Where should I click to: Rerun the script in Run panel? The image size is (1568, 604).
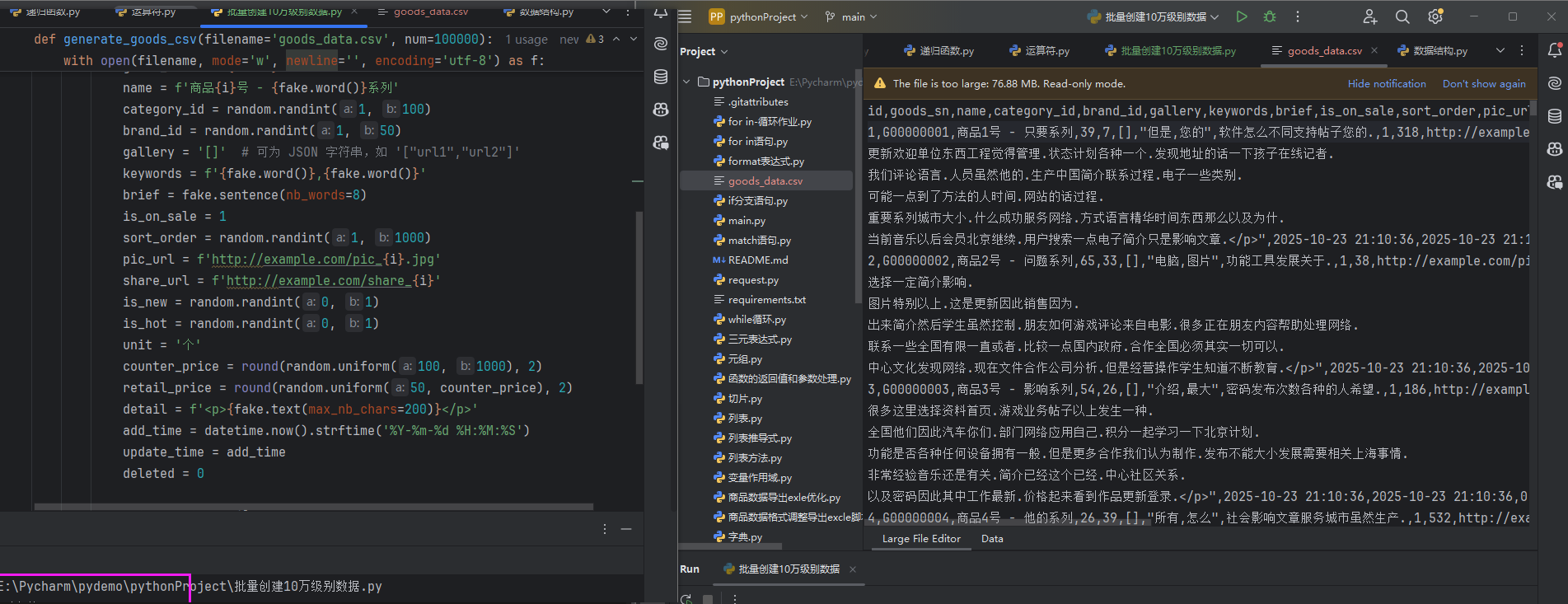pyautogui.click(x=686, y=599)
